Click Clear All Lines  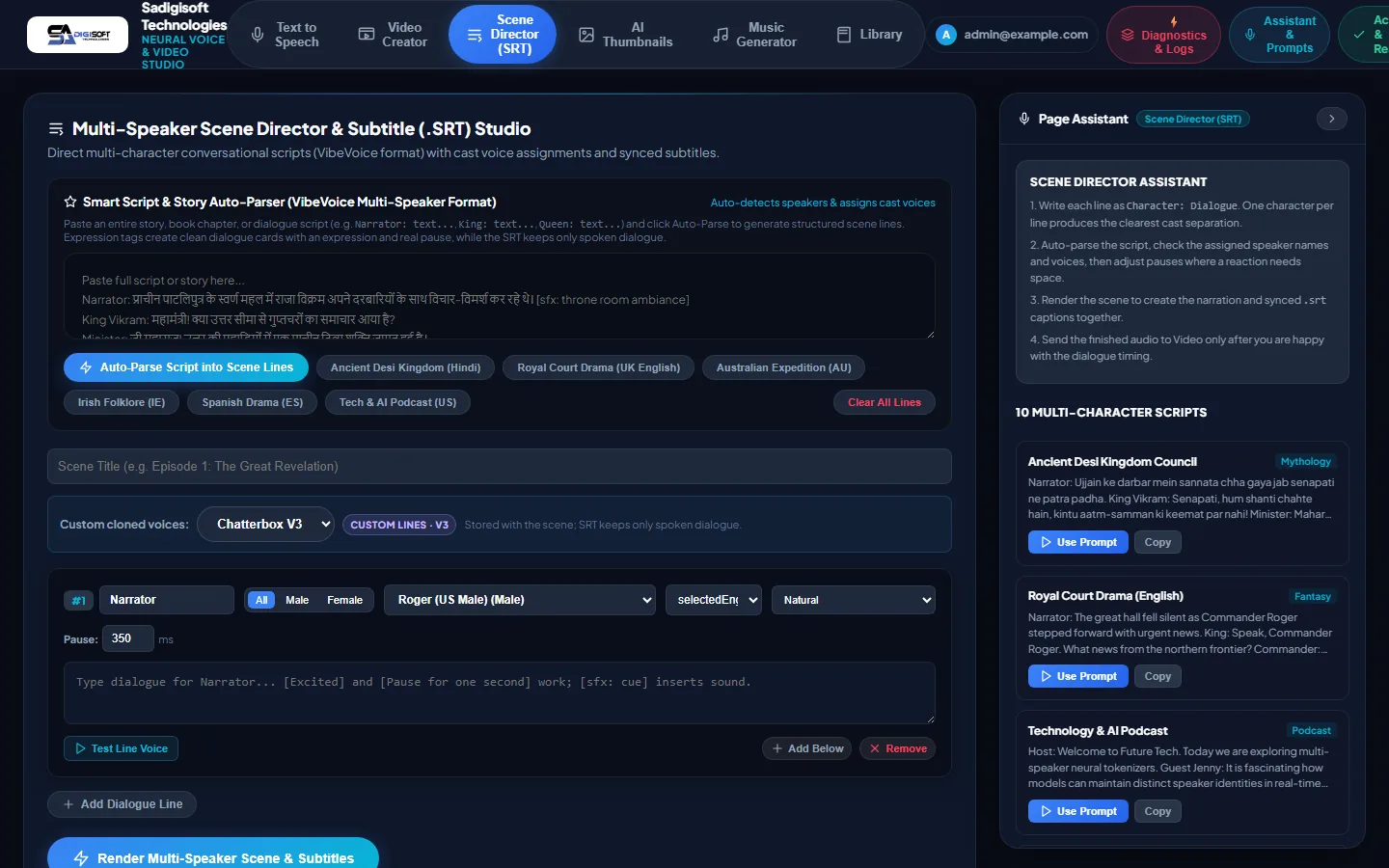885,402
